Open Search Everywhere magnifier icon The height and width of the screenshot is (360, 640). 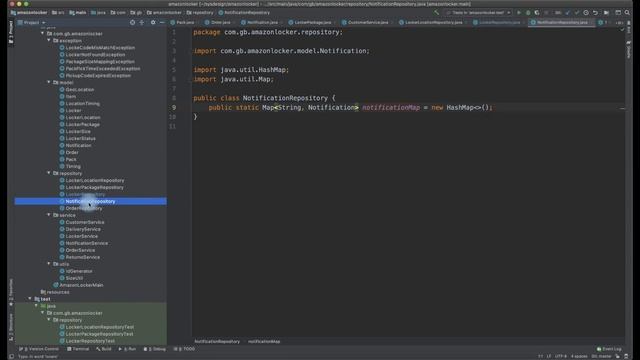click(x=627, y=13)
